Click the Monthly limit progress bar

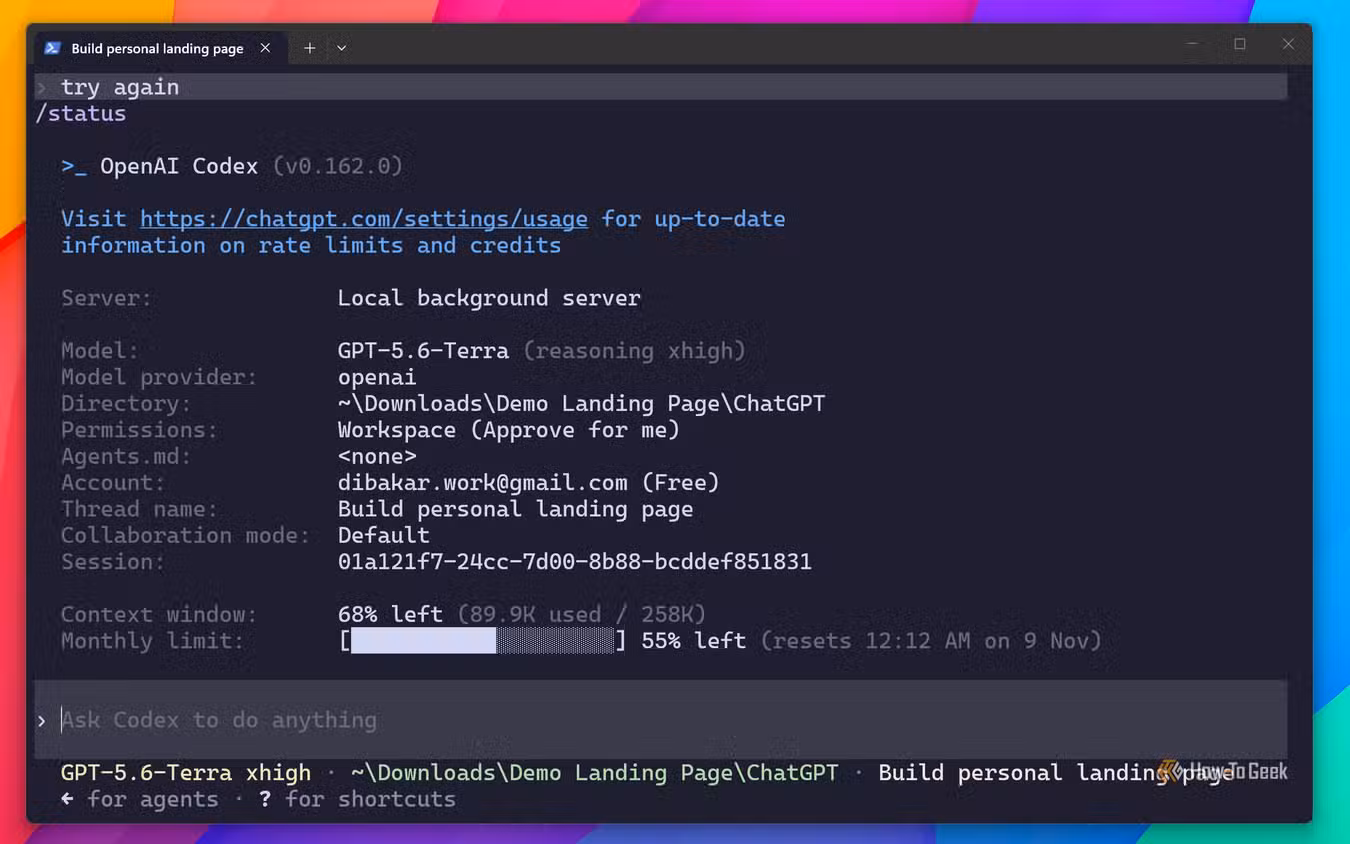click(483, 641)
